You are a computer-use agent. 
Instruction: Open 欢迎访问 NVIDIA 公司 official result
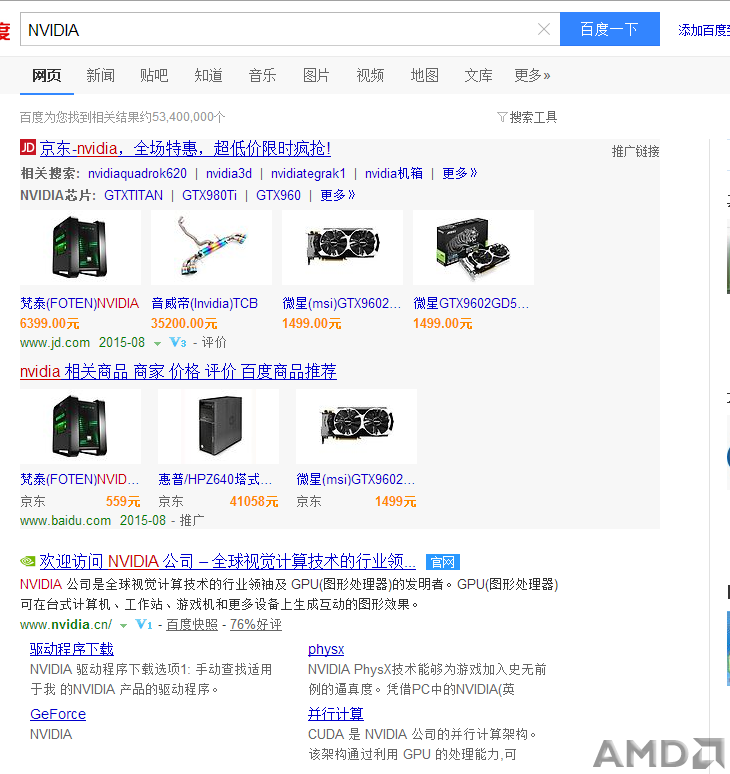[228, 561]
